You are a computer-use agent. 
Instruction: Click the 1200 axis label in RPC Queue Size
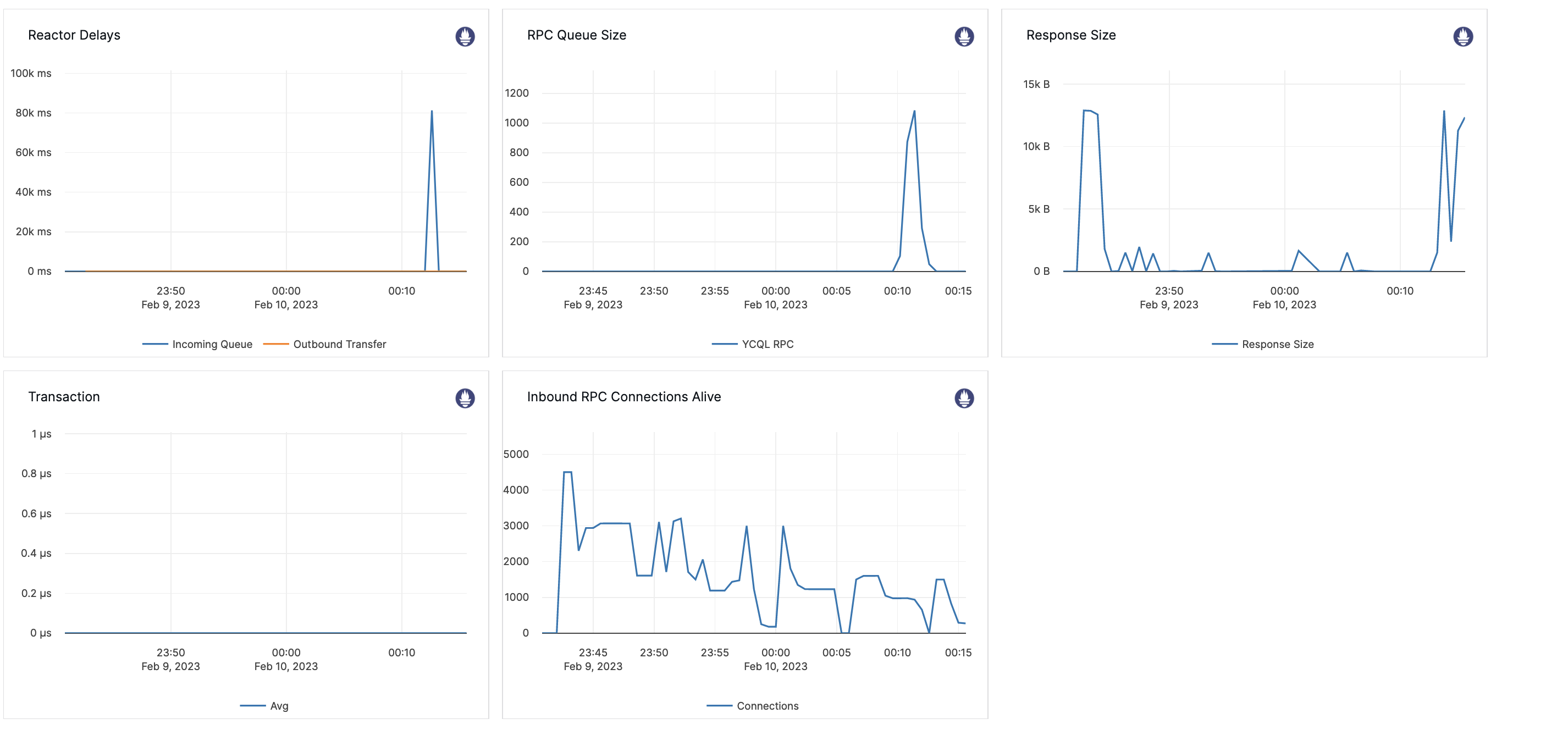point(517,93)
